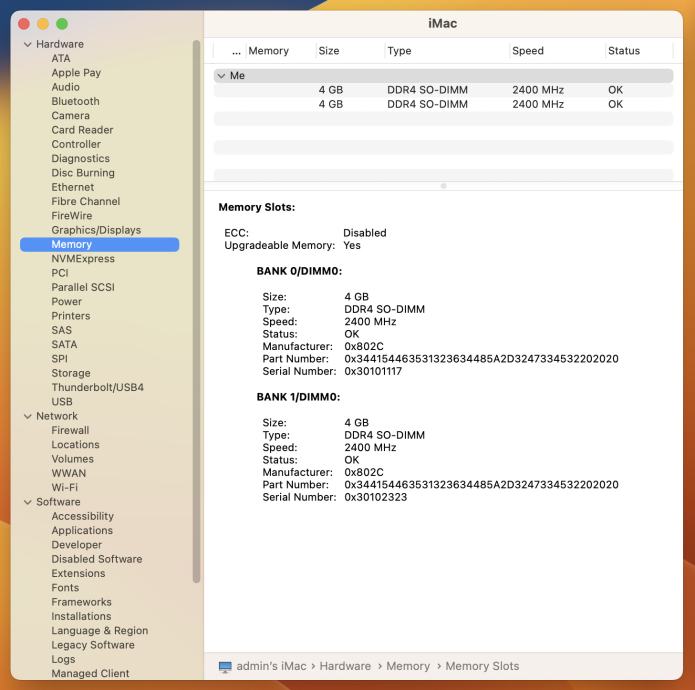Viewport: 695px width, 690px height.
Task: Select SPI in the sidebar
Action: 59,359
